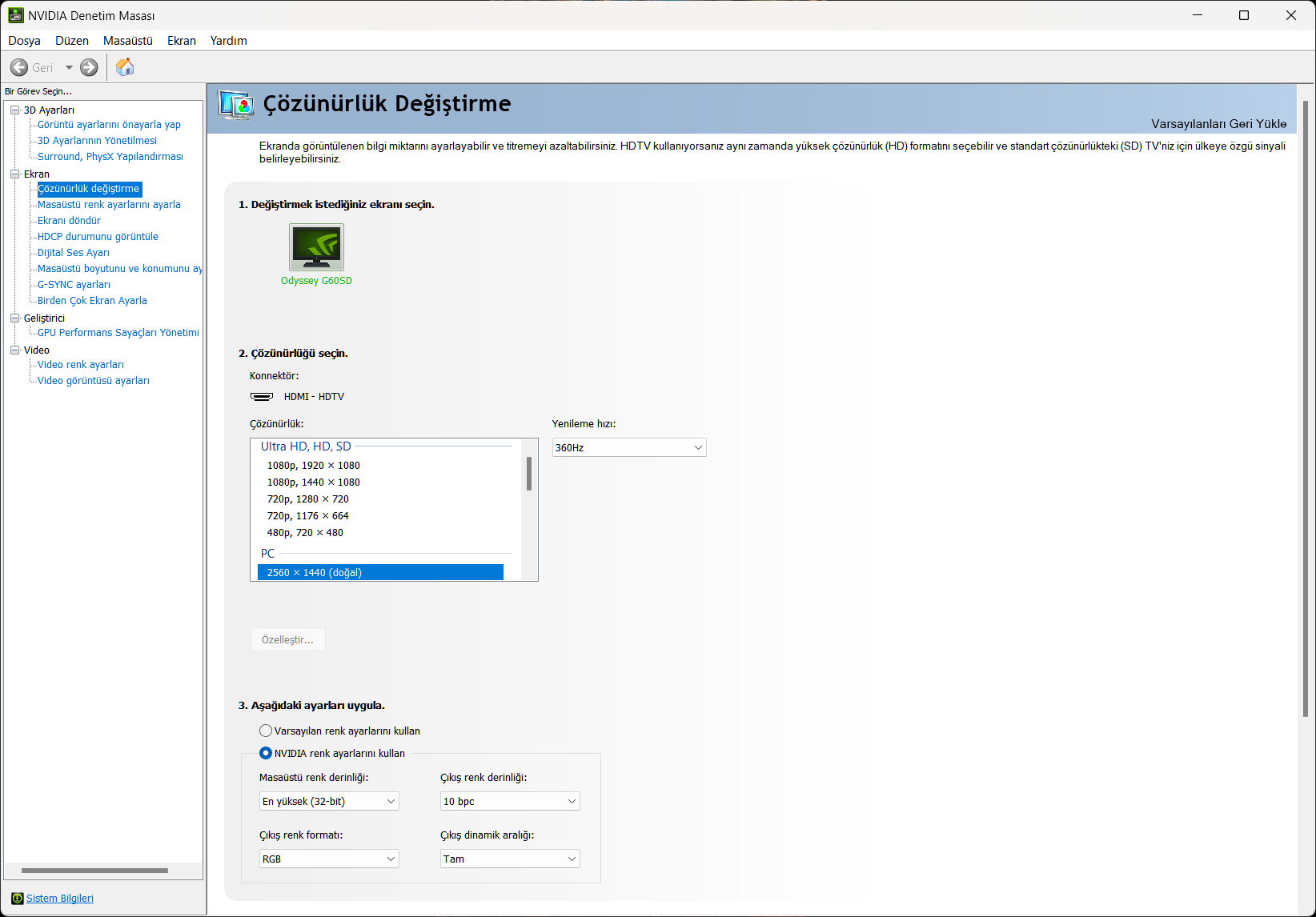Click the main panel vertical scrollbar

click(1306, 408)
